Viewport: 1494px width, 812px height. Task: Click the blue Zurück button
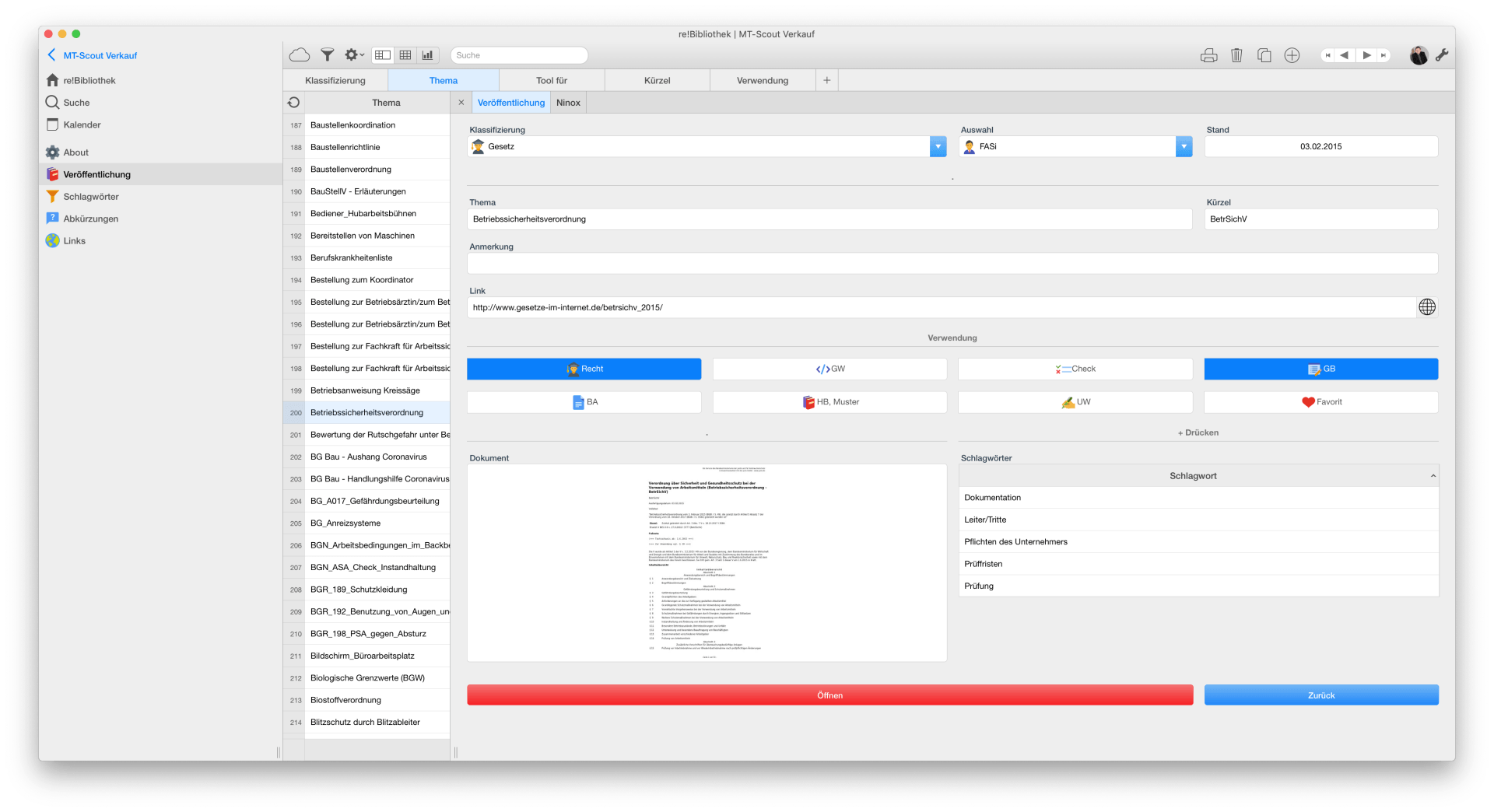coord(1320,695)
